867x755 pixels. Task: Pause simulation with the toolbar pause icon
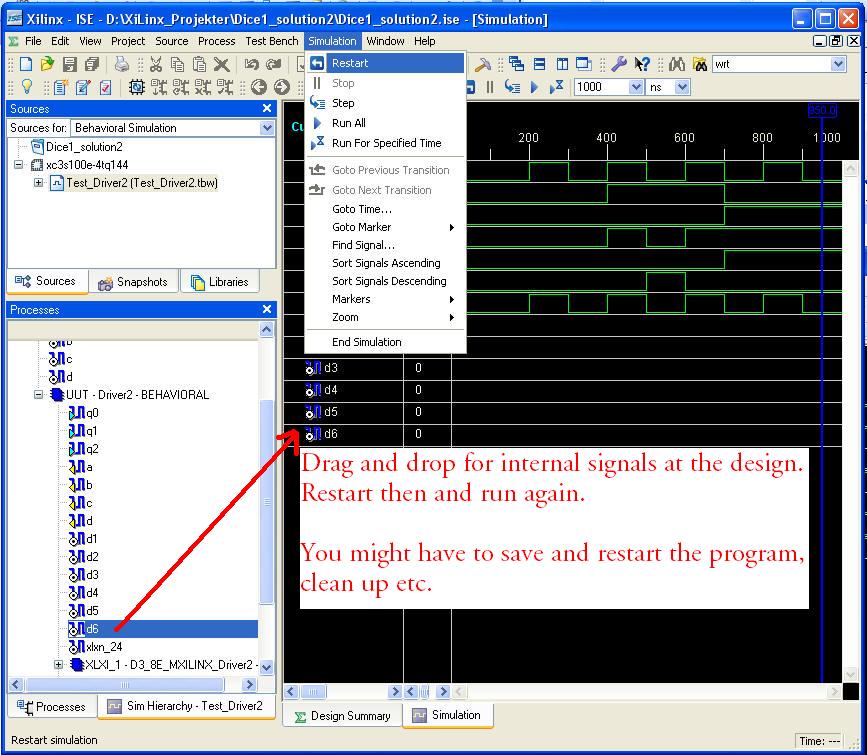[490, 87]
